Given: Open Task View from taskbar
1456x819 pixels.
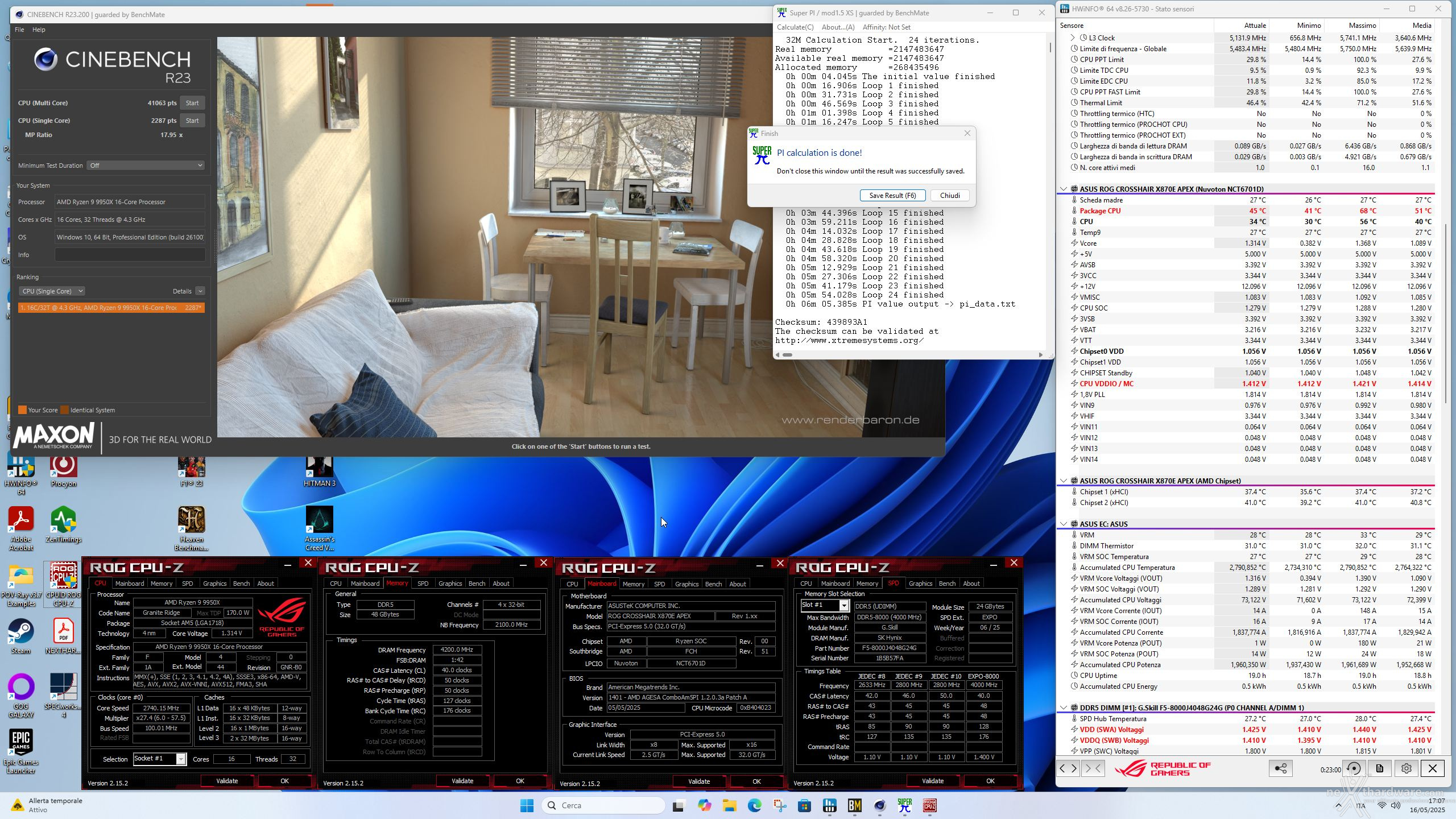Looking at the screenshot, I should pyautogui.click(x=679, y=805).
